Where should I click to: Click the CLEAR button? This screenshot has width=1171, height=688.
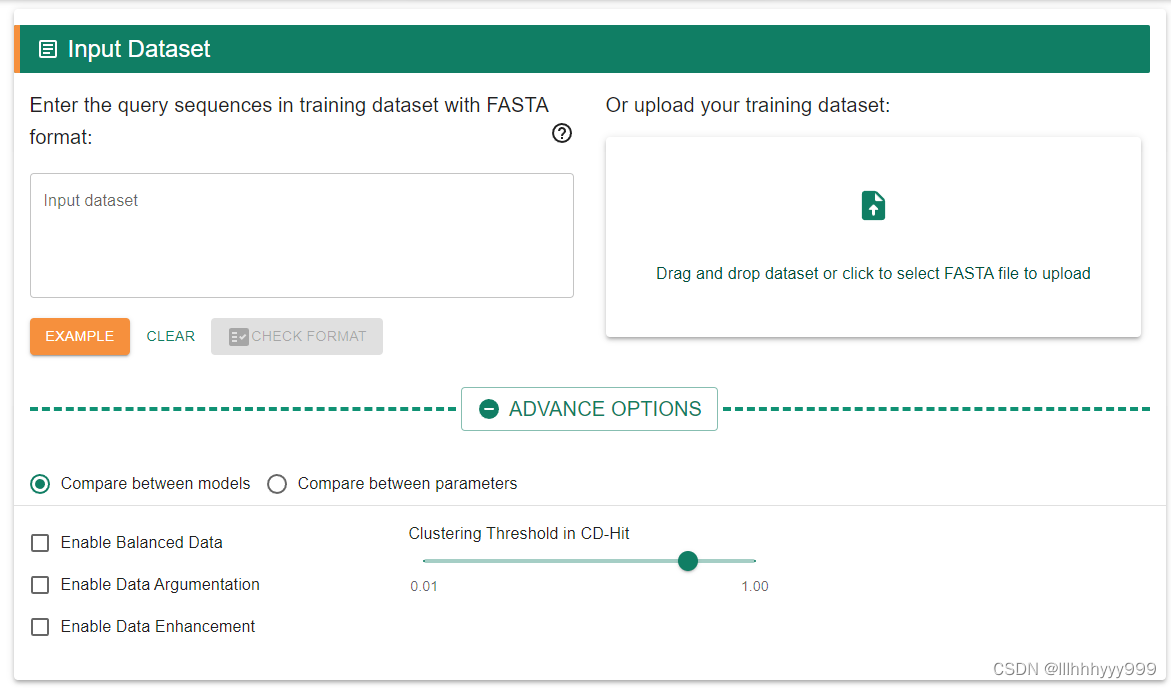pyautogui.click(x=170, y=336)
